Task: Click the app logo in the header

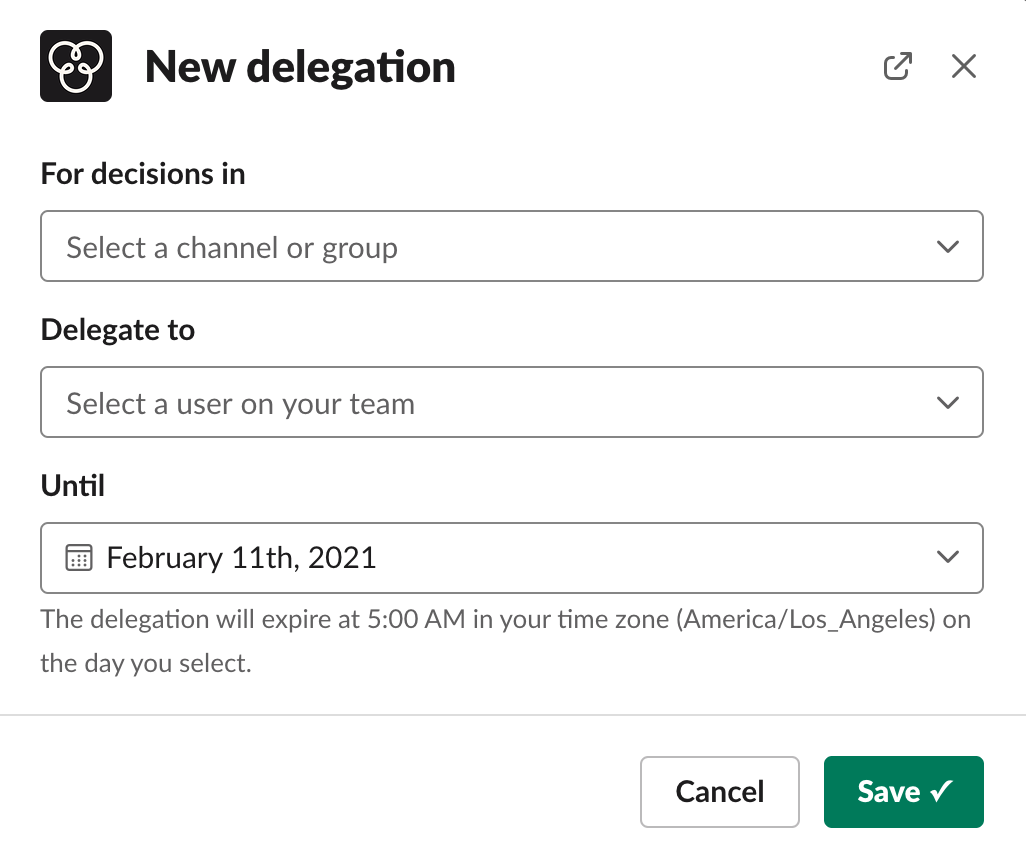Action: (x=75, y=64)
